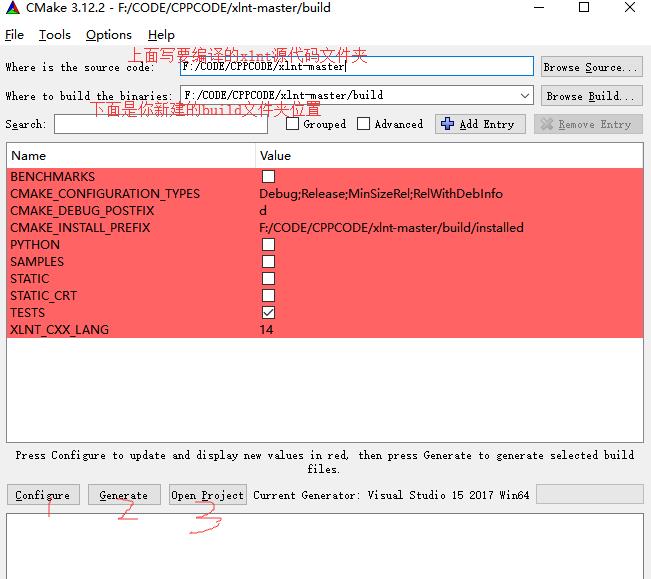This screenshot has width=651, height=579.
Task: Select the XLNT_CXX_LANG entry
Action: coord(59,330)
